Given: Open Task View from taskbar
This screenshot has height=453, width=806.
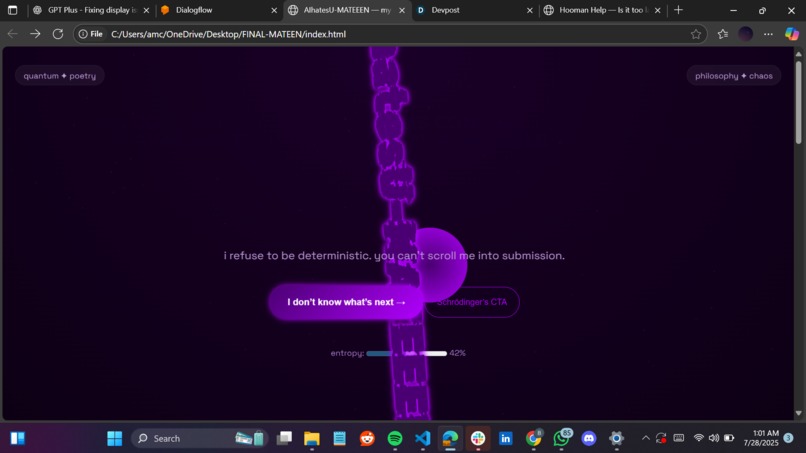Looking at the screenshot, I should click(x=284, y=439).
